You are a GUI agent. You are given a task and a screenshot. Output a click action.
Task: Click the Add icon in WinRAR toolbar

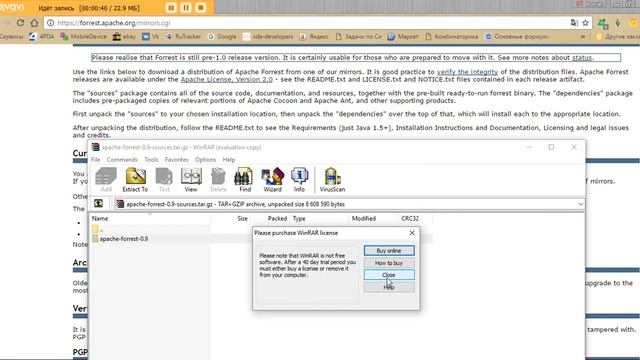point(106,180)
